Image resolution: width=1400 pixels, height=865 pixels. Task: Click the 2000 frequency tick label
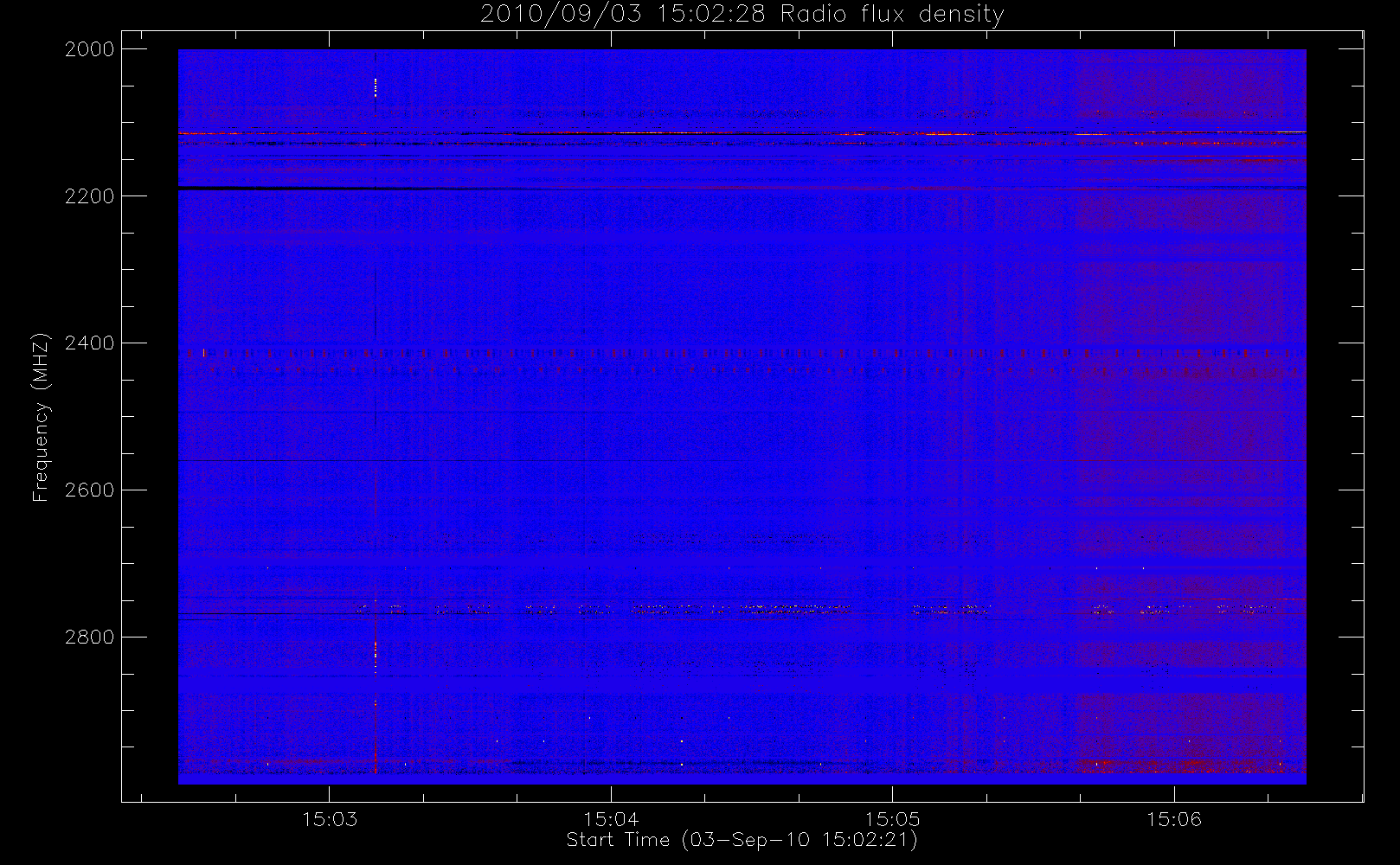point(90,49)
